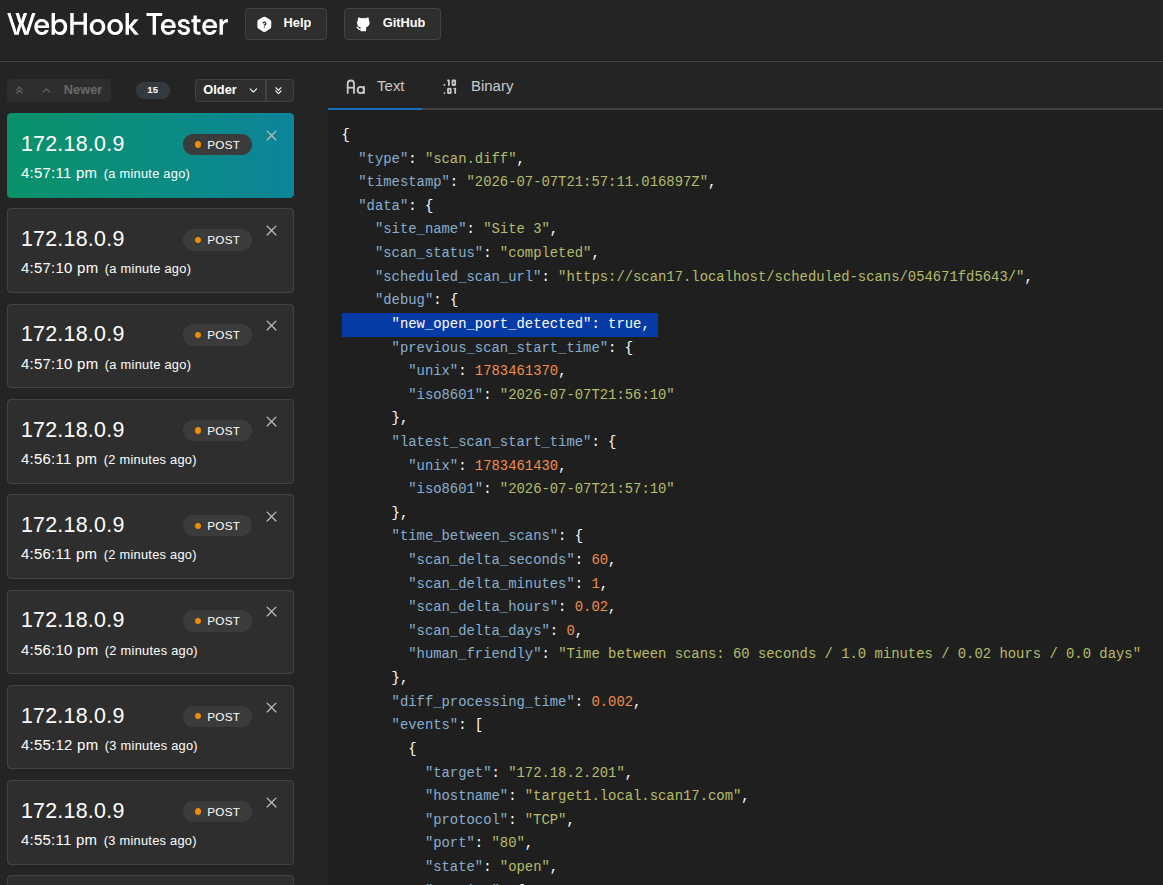
Task: Click the "target": "172.18.2.201" line
Action: (528, 772)
